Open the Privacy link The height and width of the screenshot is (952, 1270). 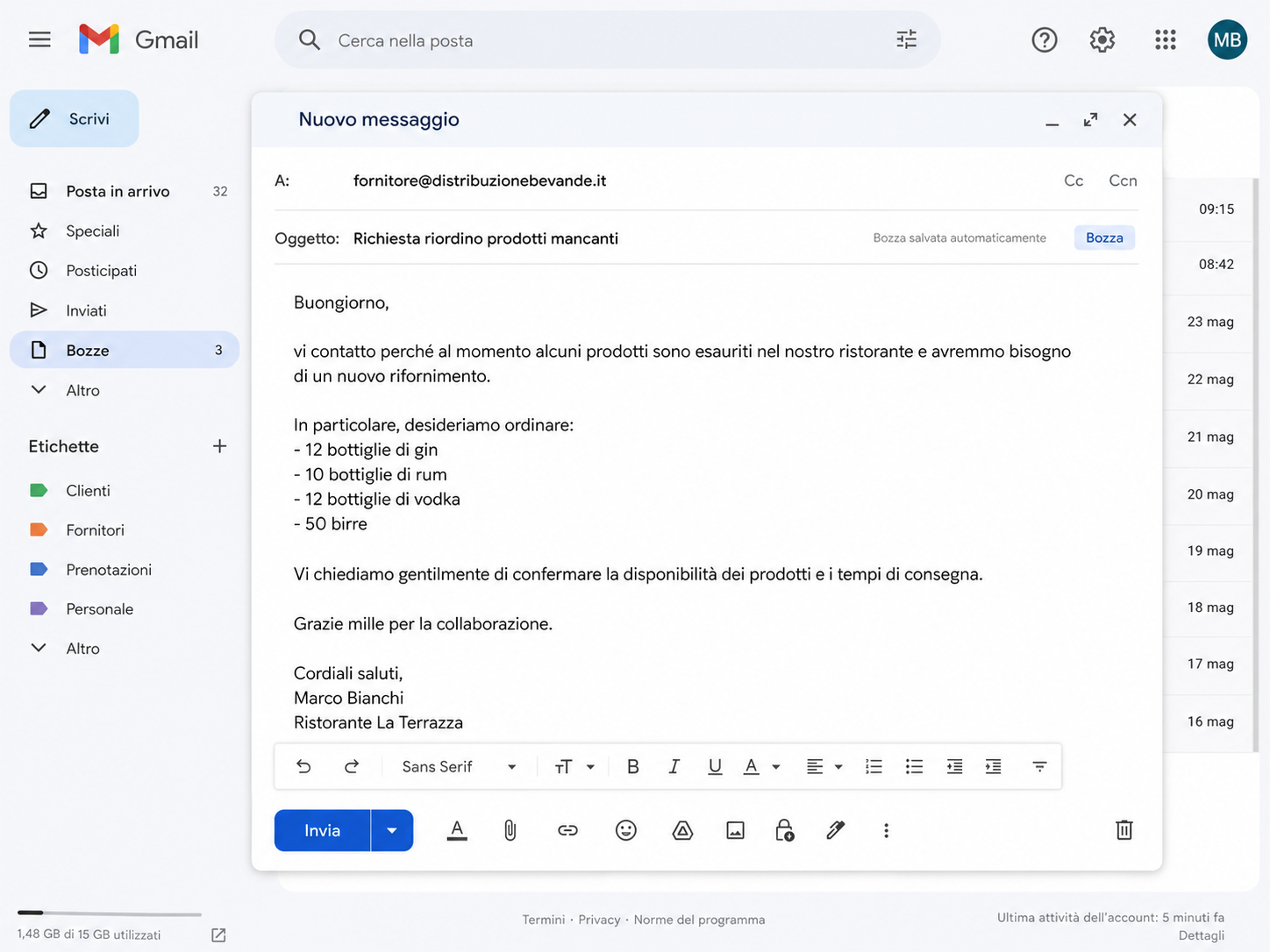pos(599,920)
